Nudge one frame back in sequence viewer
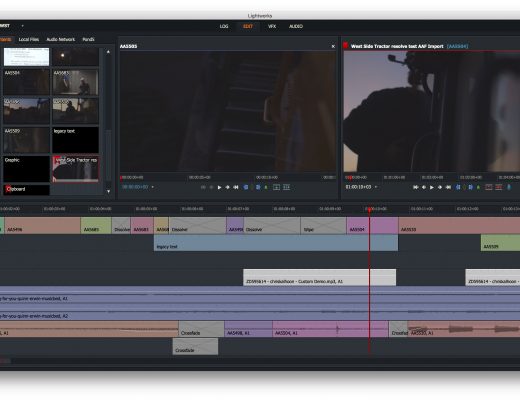Screen dimensions: 520x400 pos(424,187)
